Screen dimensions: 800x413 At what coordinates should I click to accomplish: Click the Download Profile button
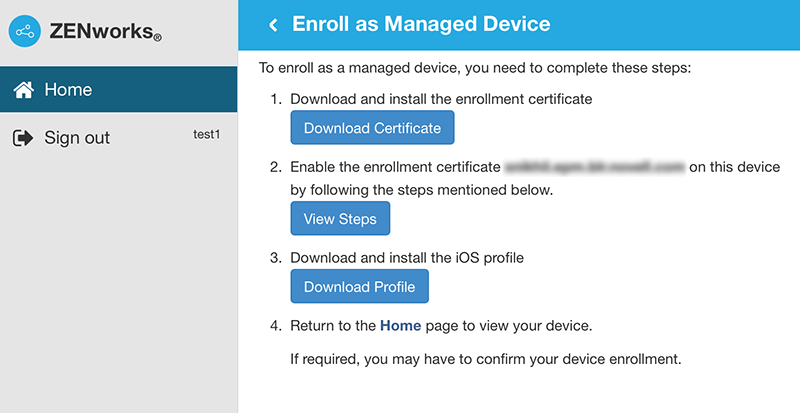tap(359, 287)
